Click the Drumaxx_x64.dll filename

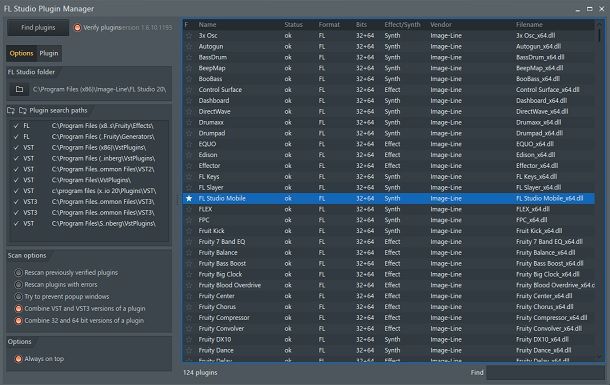coord(538,122)
